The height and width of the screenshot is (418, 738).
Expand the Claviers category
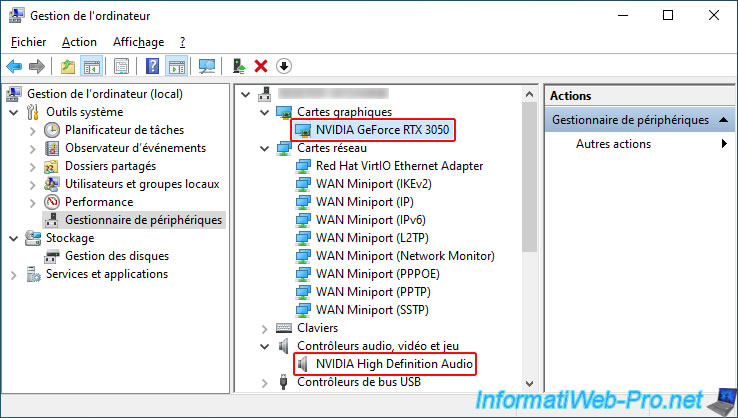point(265,329)
